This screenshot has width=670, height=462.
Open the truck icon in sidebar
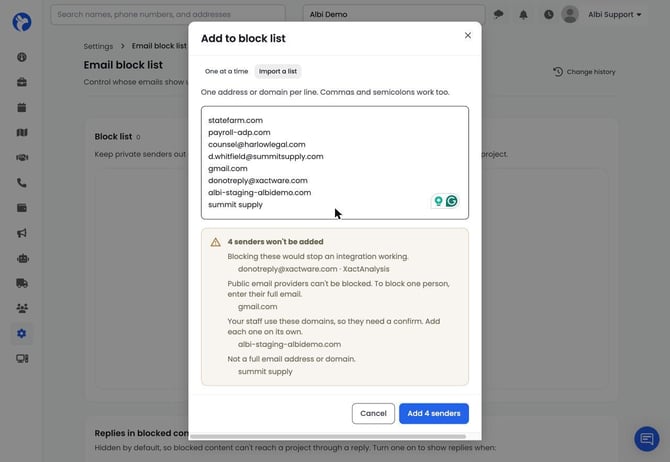(x=22, y=283)
